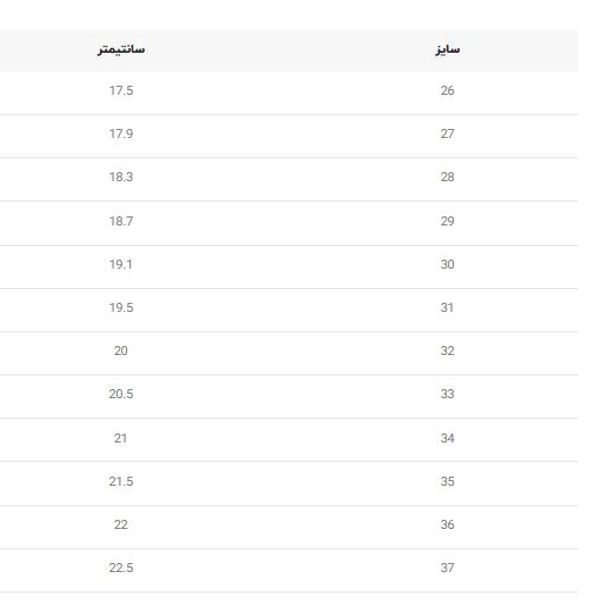
Task: Select size 27 cell
Action: tap(447, 134)
